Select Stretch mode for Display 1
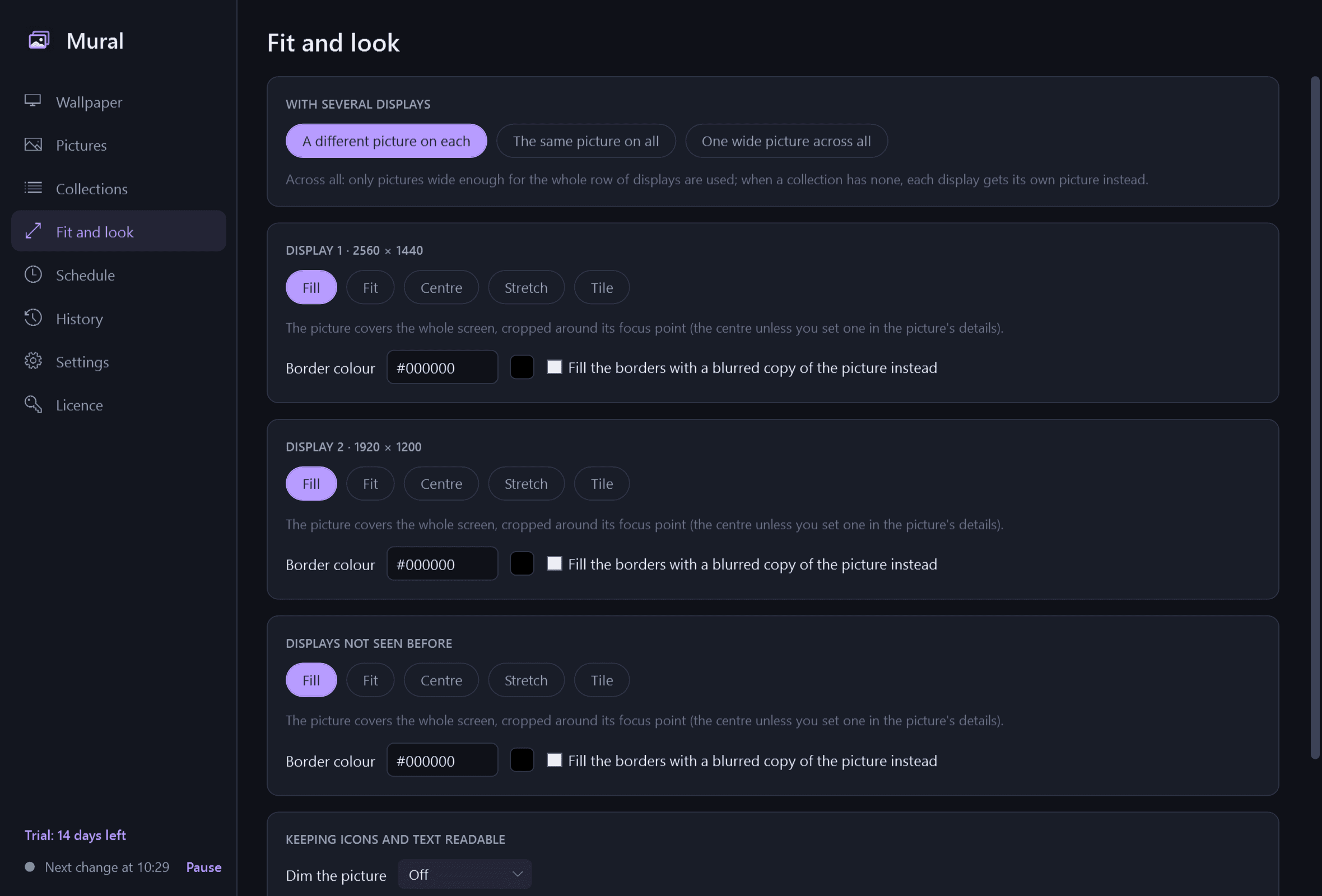This screenshot has height=896, width=1322. click(525, 287)
